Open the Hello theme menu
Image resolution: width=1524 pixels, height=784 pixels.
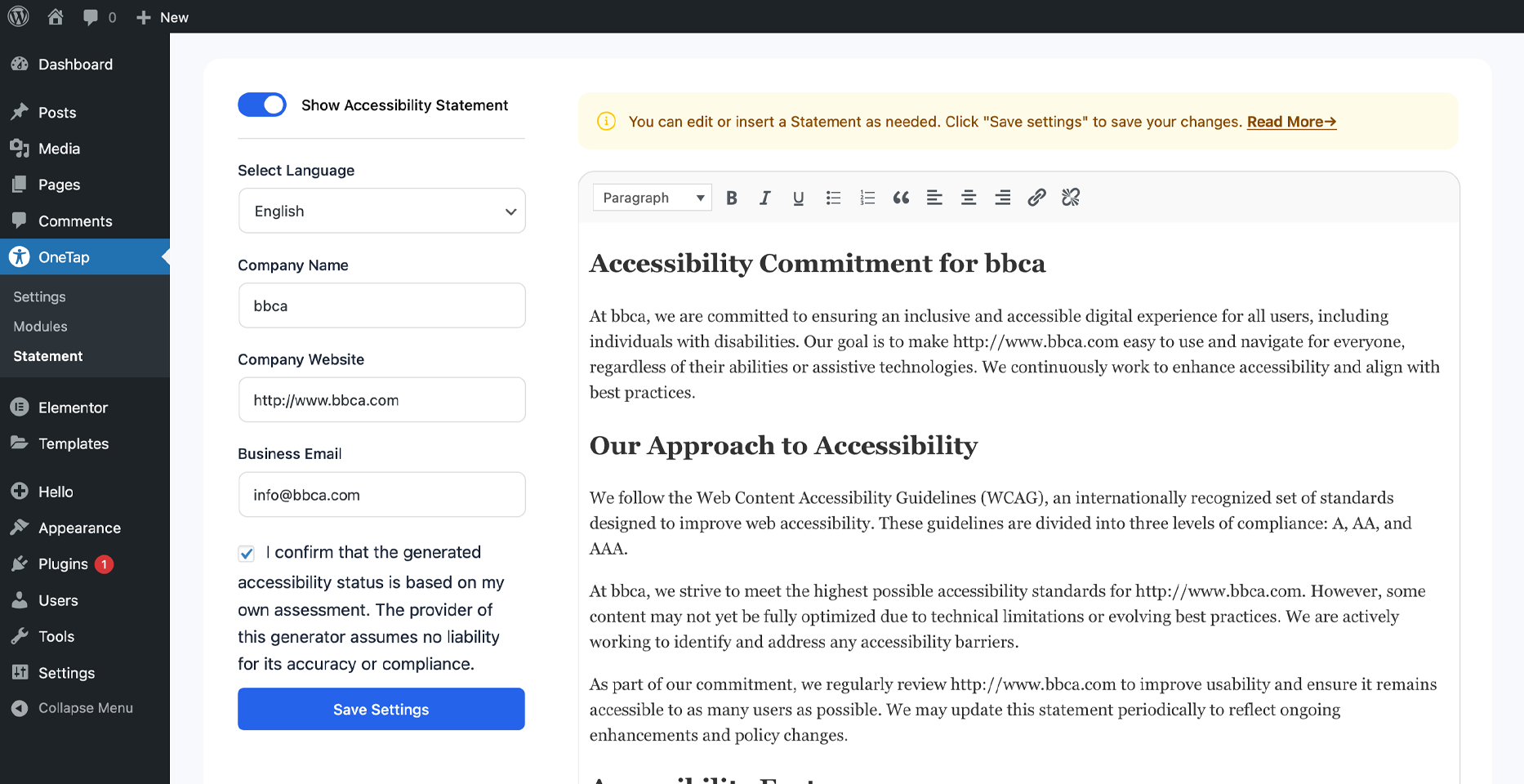pos(85,492)
